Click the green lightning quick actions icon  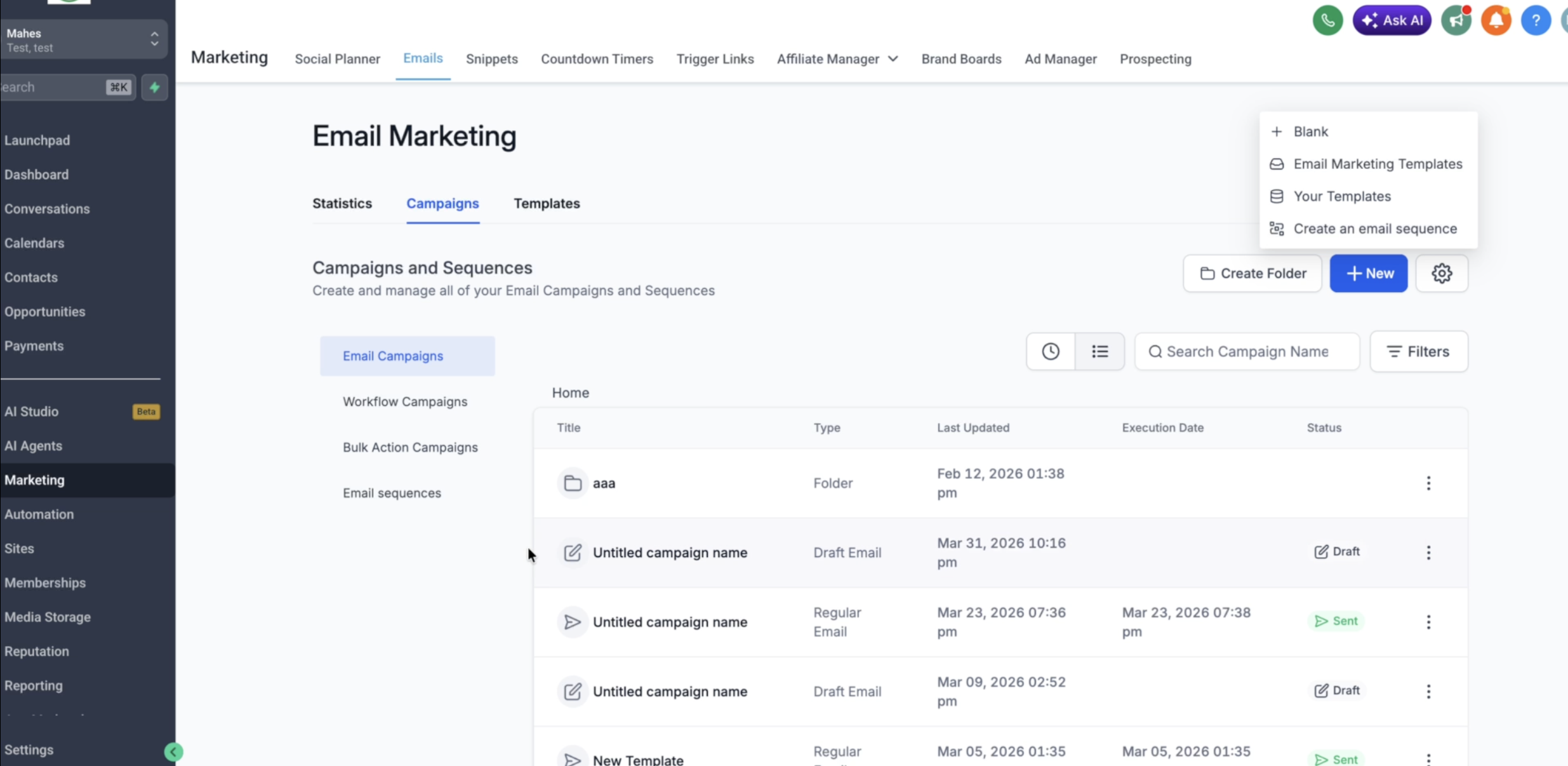[154, 87]
